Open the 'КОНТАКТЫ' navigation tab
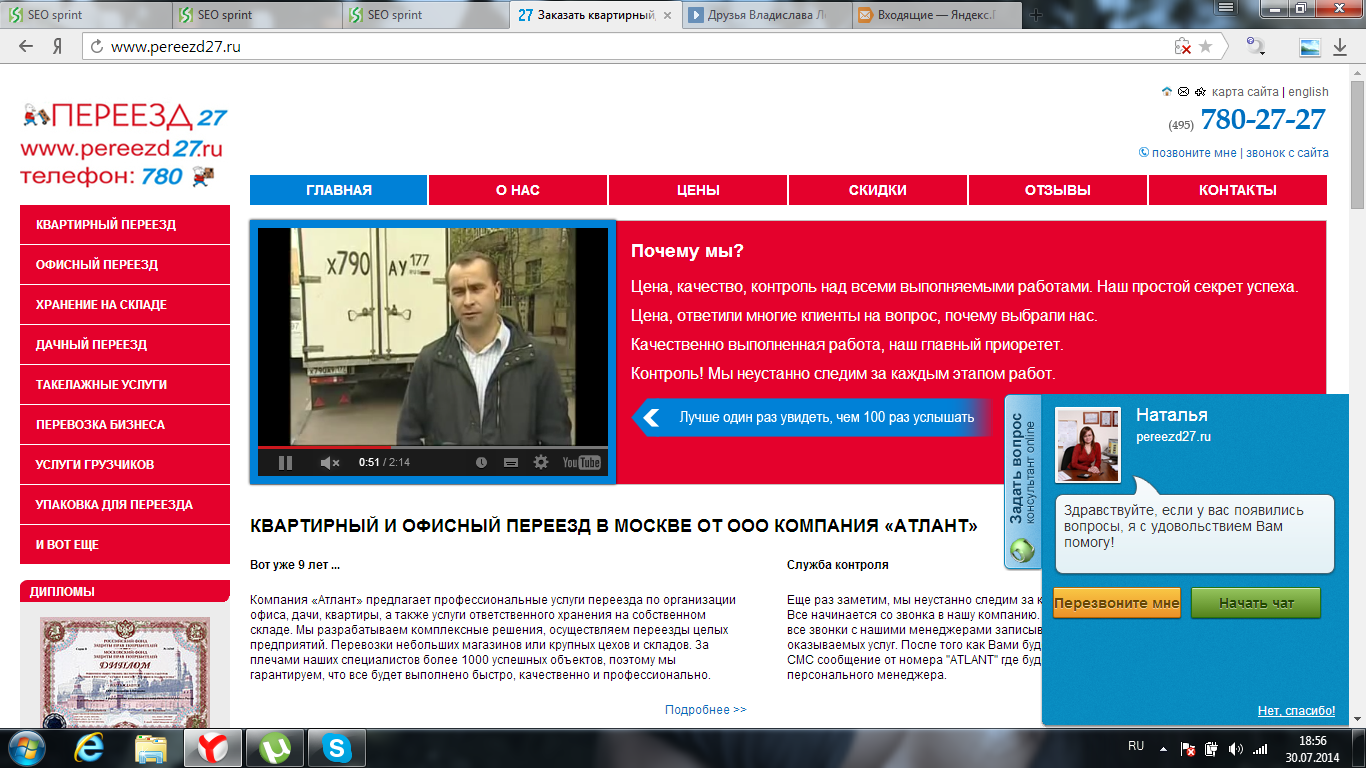Screen dimensions: 1366x768 1238,190
